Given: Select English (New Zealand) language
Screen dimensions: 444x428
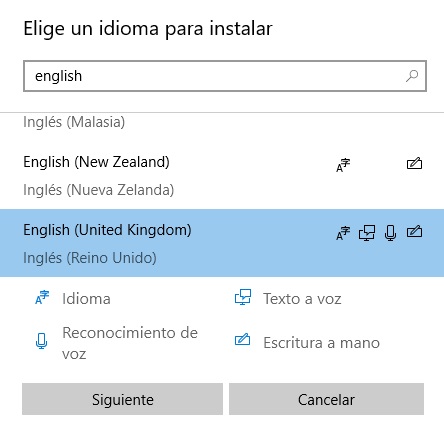Looking at the screenshot, I should pos(222,175).
